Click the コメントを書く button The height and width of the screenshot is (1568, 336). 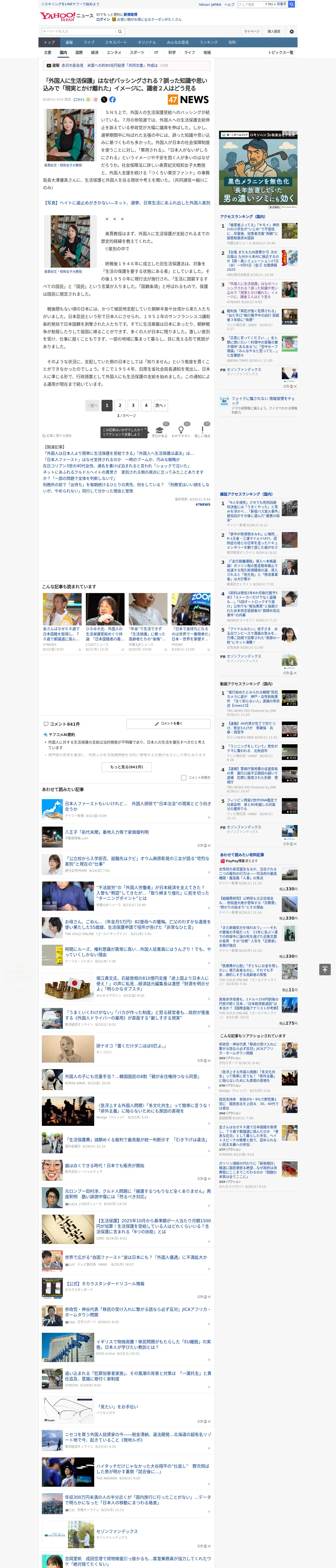(x=169, y=724)
